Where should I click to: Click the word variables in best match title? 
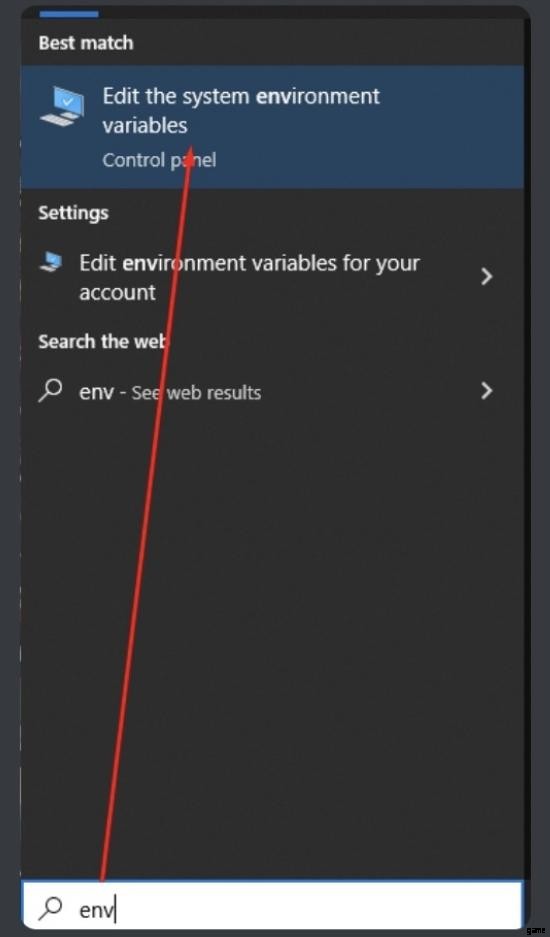click(x=145, y=125)
